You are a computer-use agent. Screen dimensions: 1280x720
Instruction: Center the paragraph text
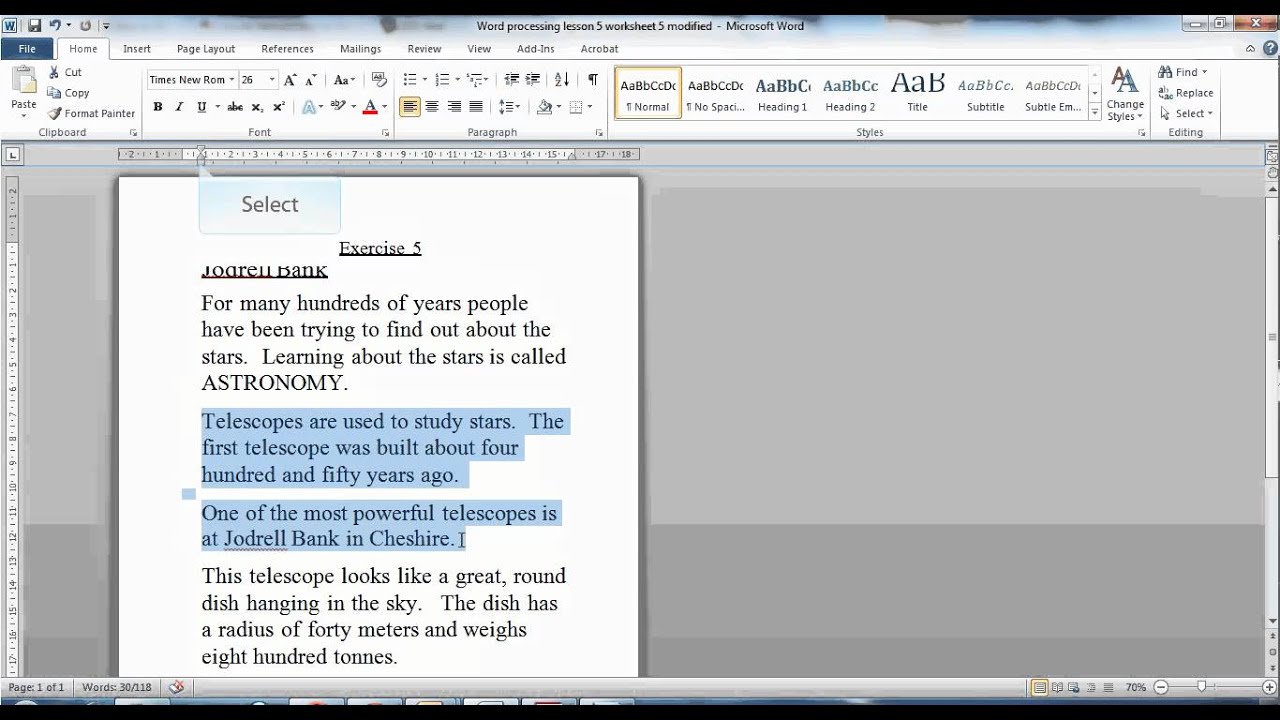click(x=432, y=107)
